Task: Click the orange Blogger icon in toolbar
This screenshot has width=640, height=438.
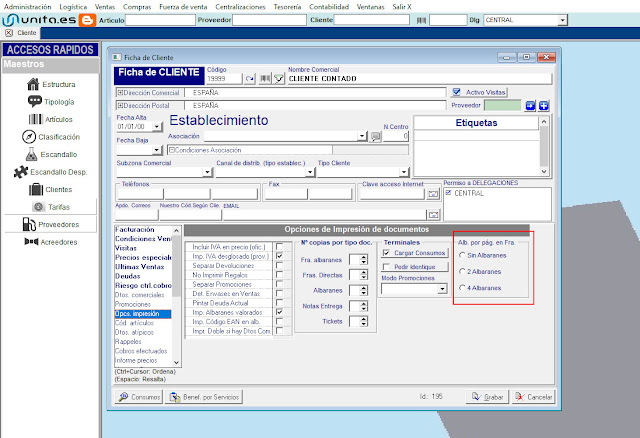Action: pyautogui.click(x=88, y=19)
